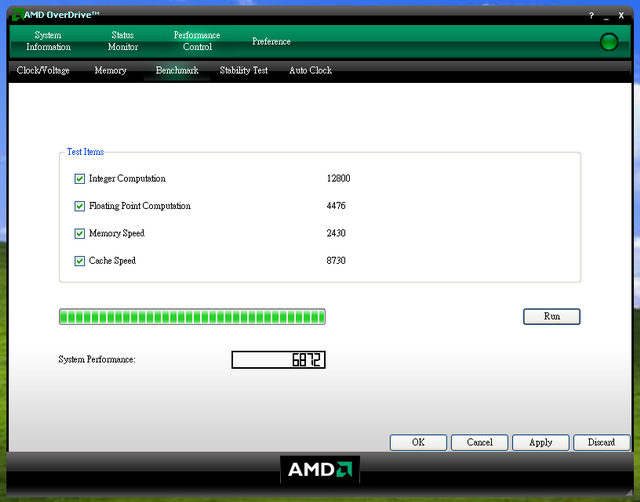Select the Performance Control menu
This screenshot has height=502, width=640.
[x=197, y=41]
